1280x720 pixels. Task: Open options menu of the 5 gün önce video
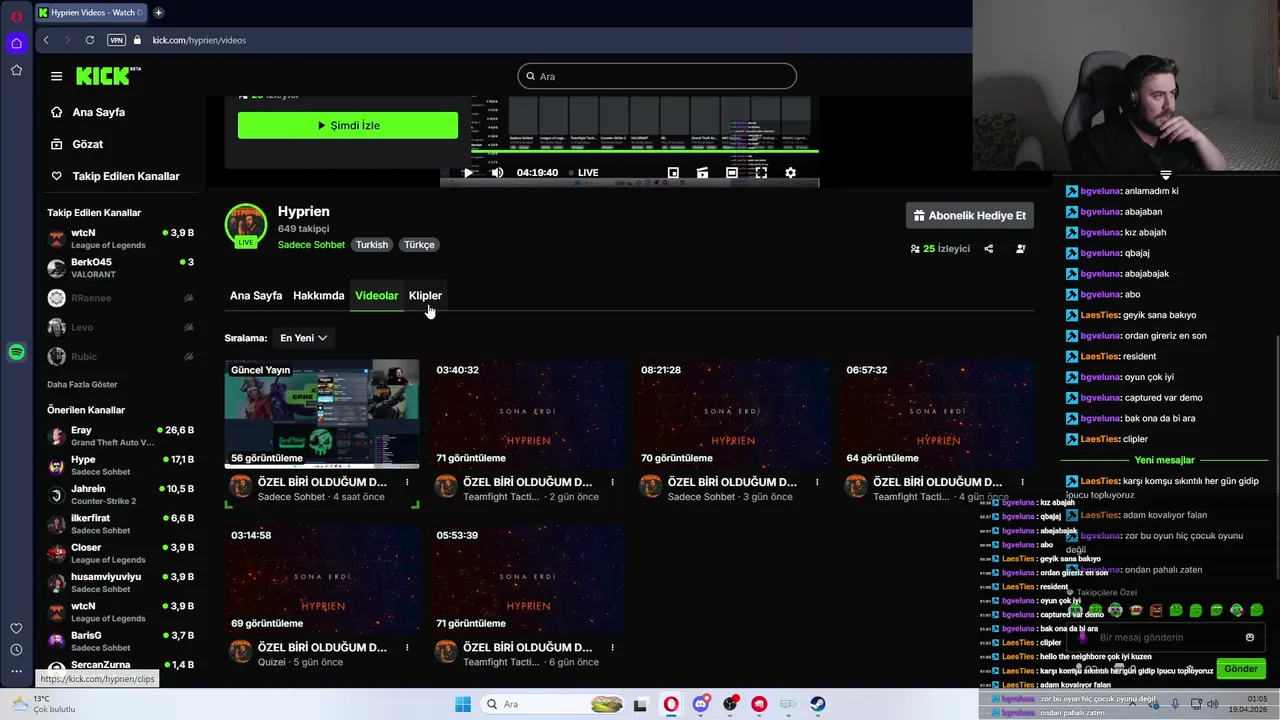(x=407, y=647)
